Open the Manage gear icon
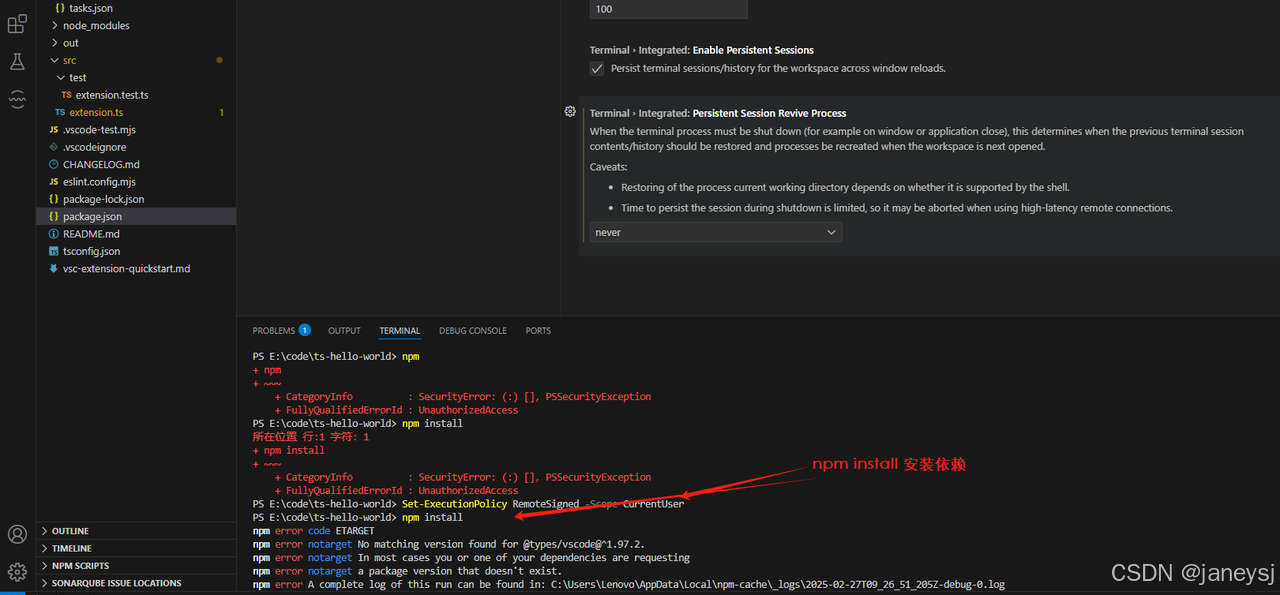1280x595 pixels. [x=17, y=572]
